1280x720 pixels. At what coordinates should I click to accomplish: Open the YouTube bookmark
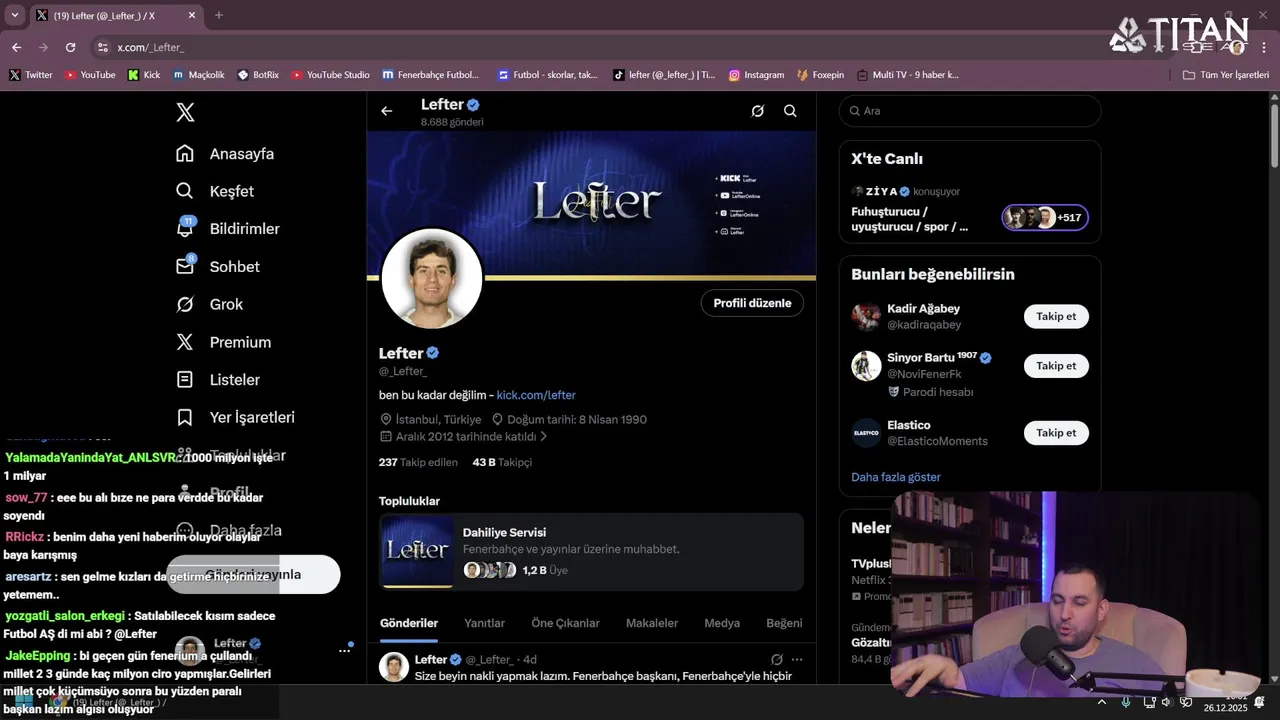tap(89, 75)
